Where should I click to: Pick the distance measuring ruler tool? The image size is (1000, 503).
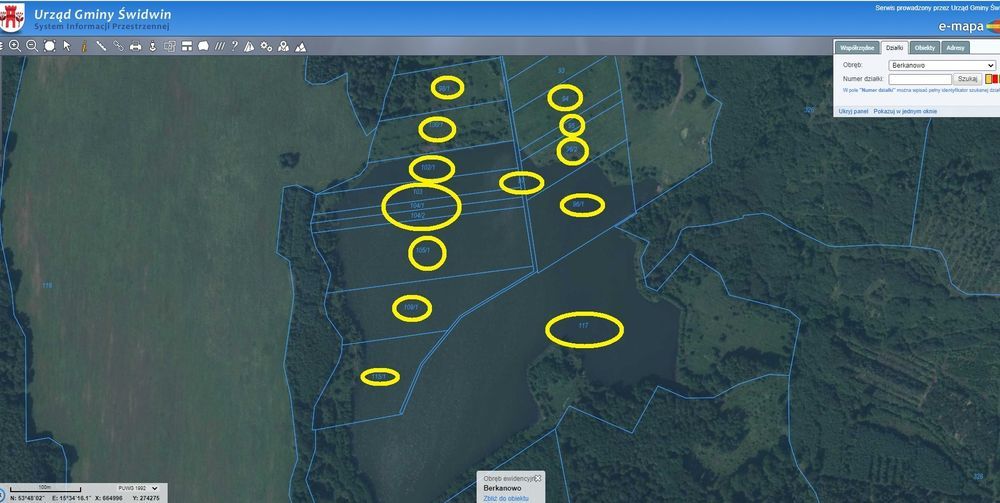(x=101, y=46)
